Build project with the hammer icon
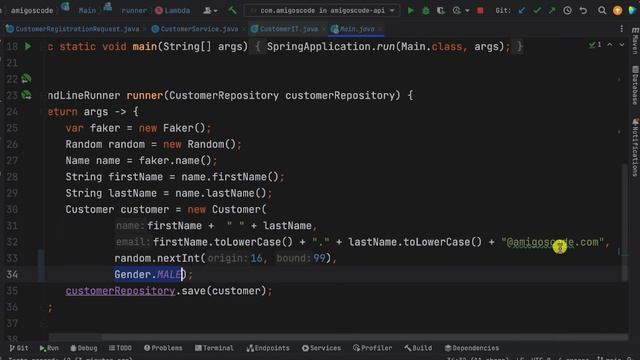 232,10
